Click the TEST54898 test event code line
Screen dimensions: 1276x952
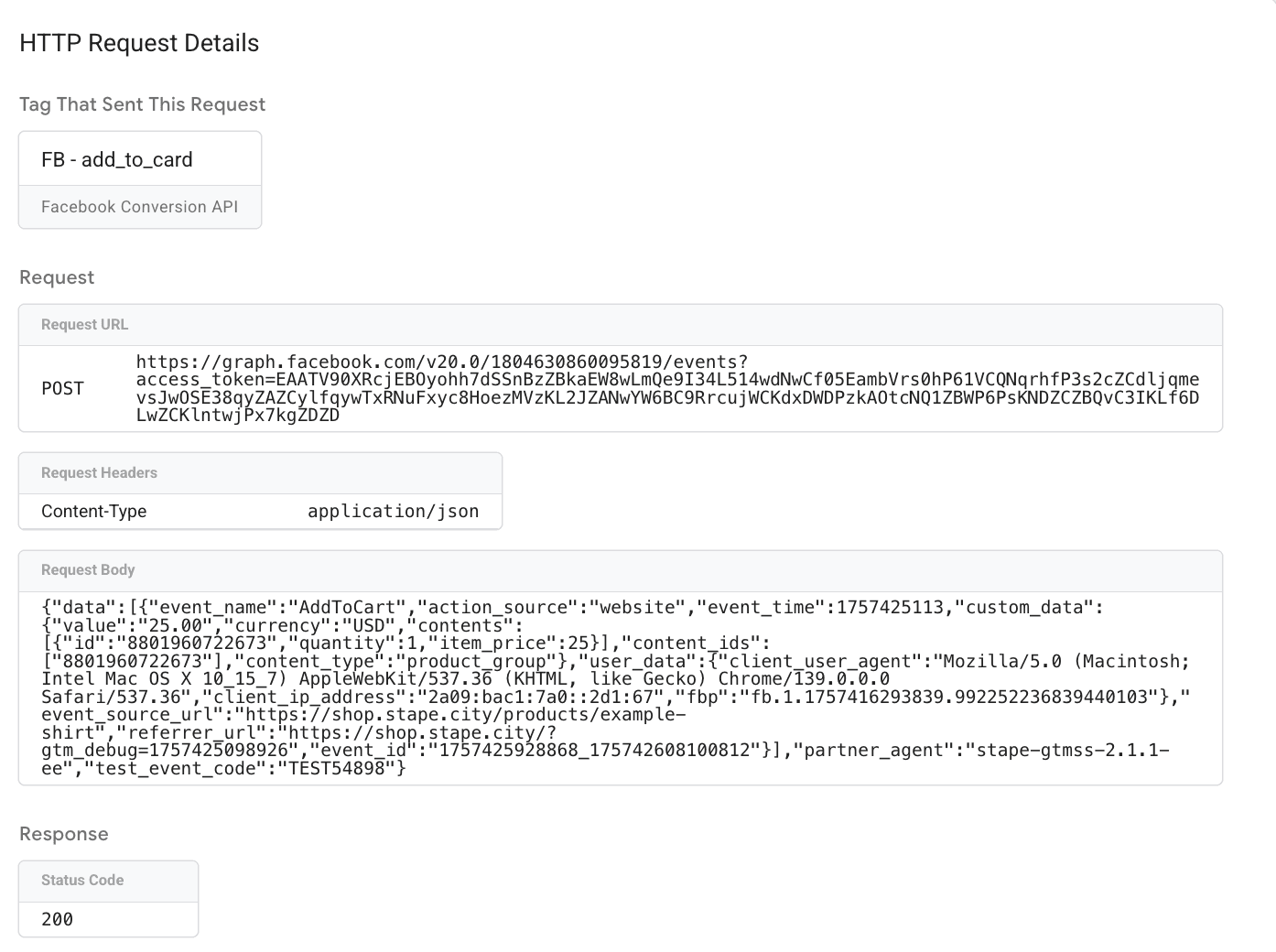pos(245,769)
